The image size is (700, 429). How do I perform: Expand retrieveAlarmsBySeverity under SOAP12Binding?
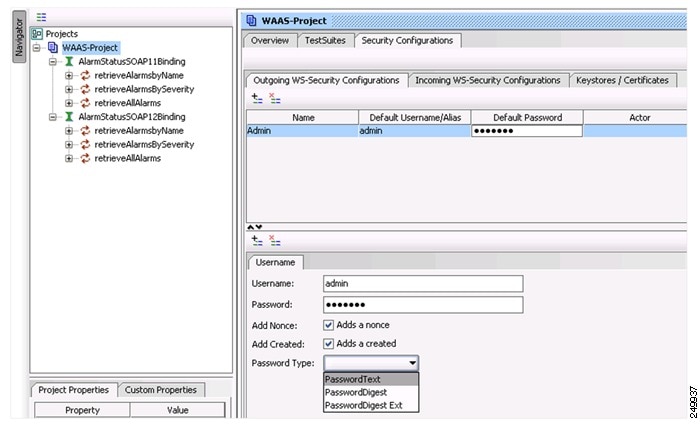click(69, 144)
